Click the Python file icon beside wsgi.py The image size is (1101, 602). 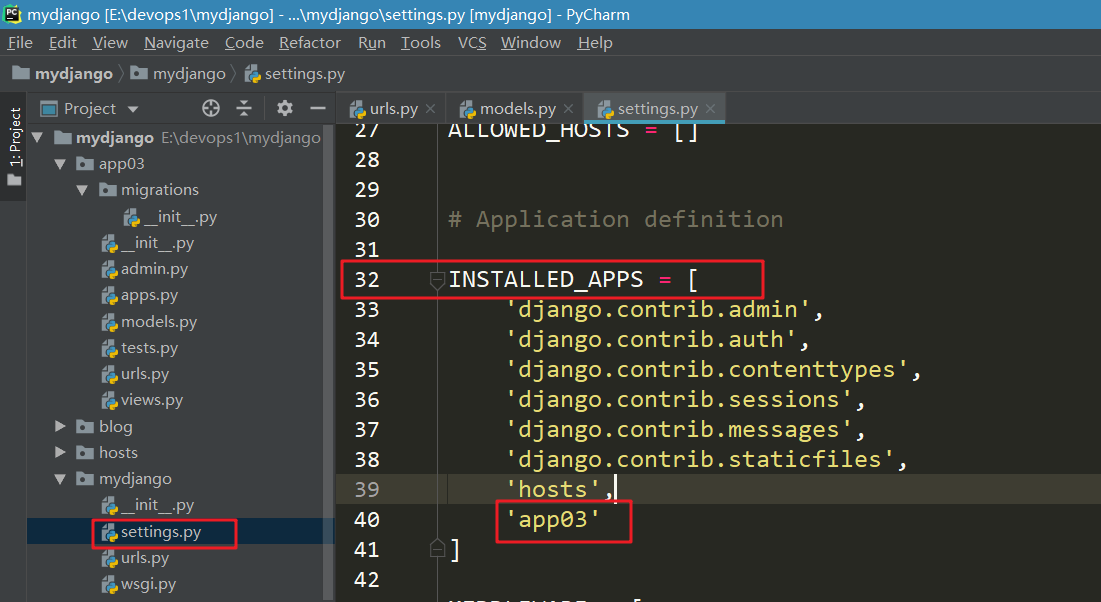click(x=110, y=584)
